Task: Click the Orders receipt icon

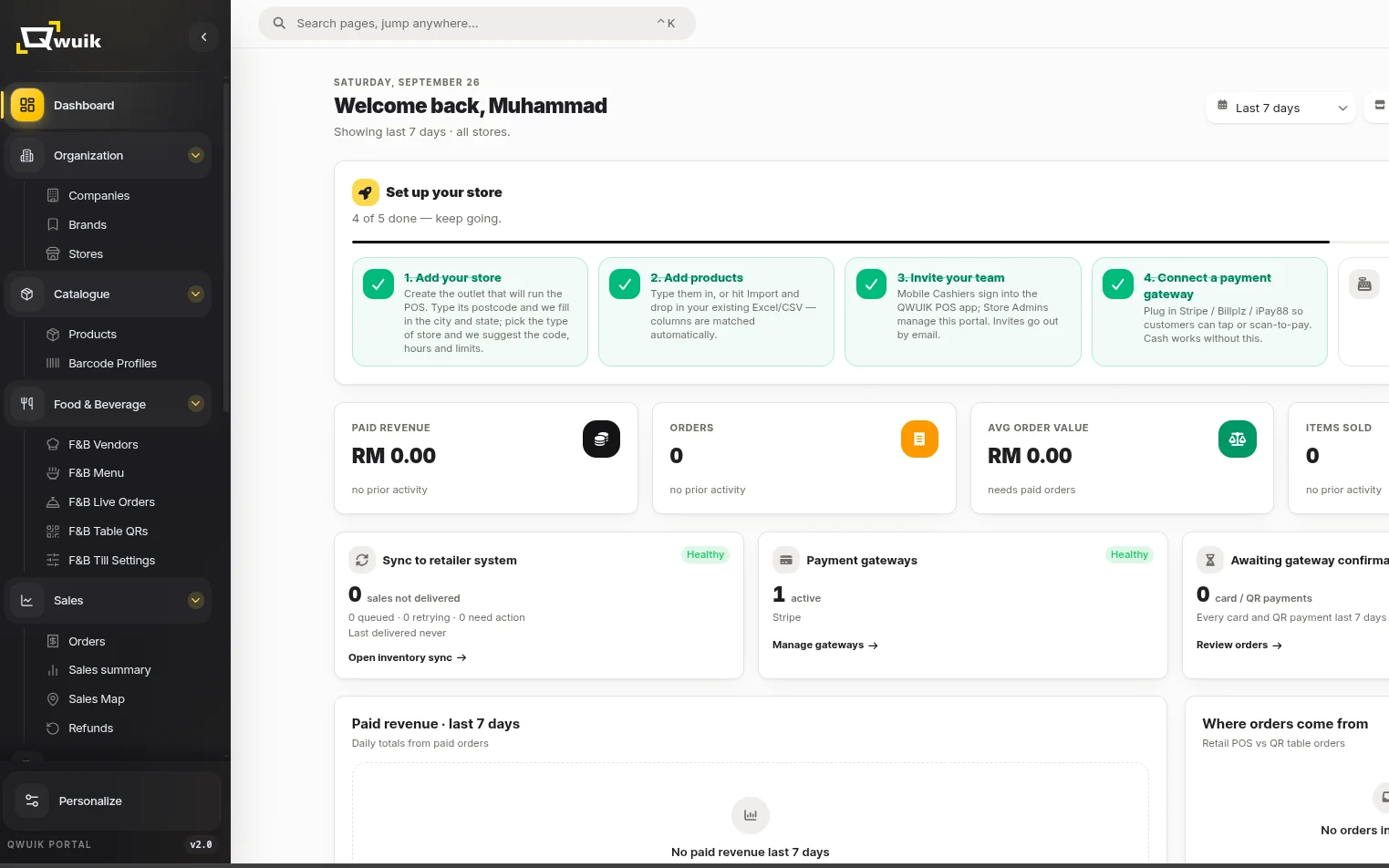Action: coord(919,439)
